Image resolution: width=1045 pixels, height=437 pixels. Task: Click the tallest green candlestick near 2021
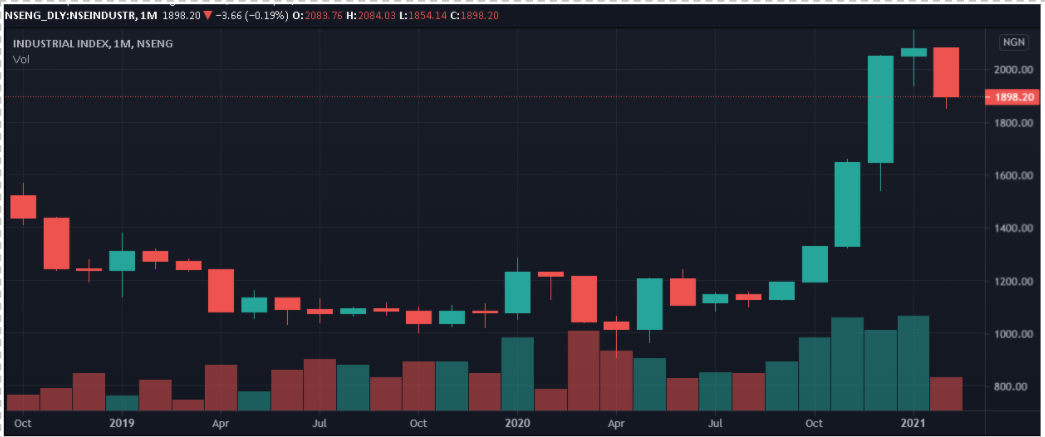click(x=880, y=108)
